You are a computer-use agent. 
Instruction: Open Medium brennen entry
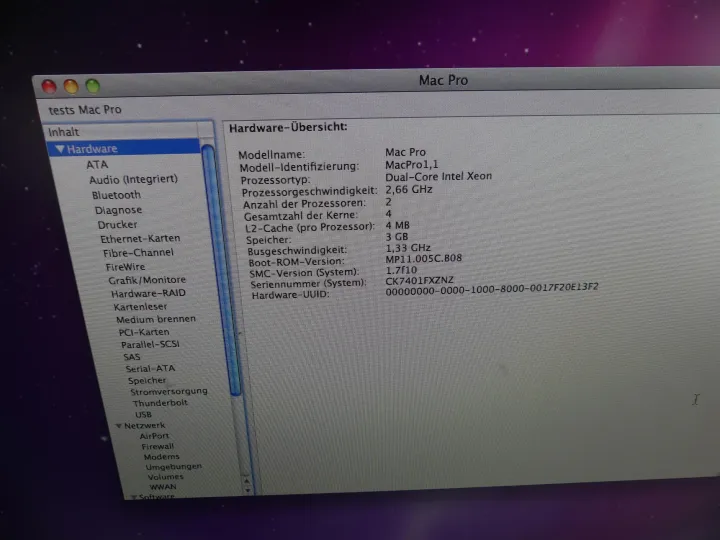pos(156,319)
